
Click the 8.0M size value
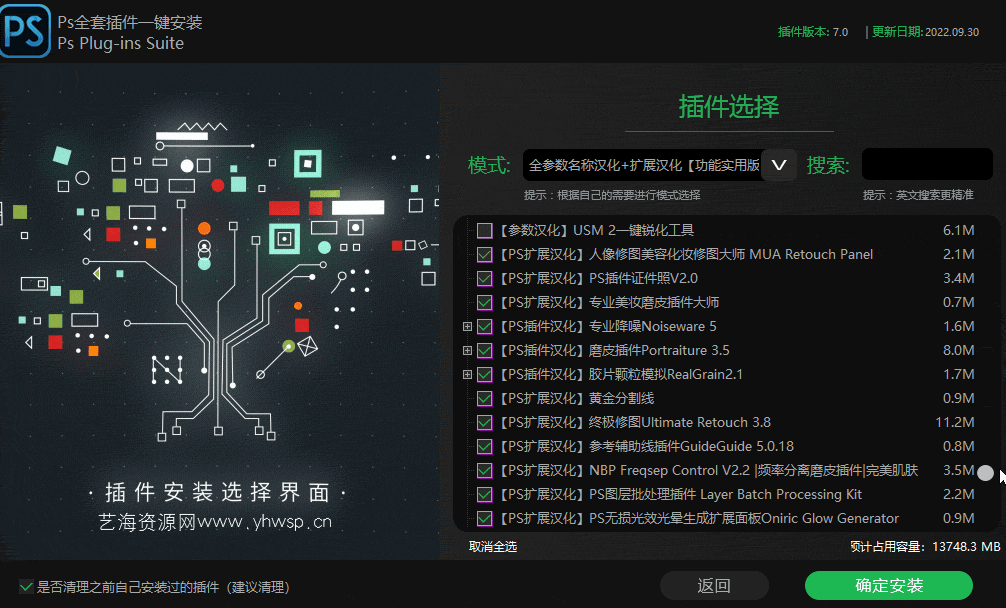tap(959, 351)
